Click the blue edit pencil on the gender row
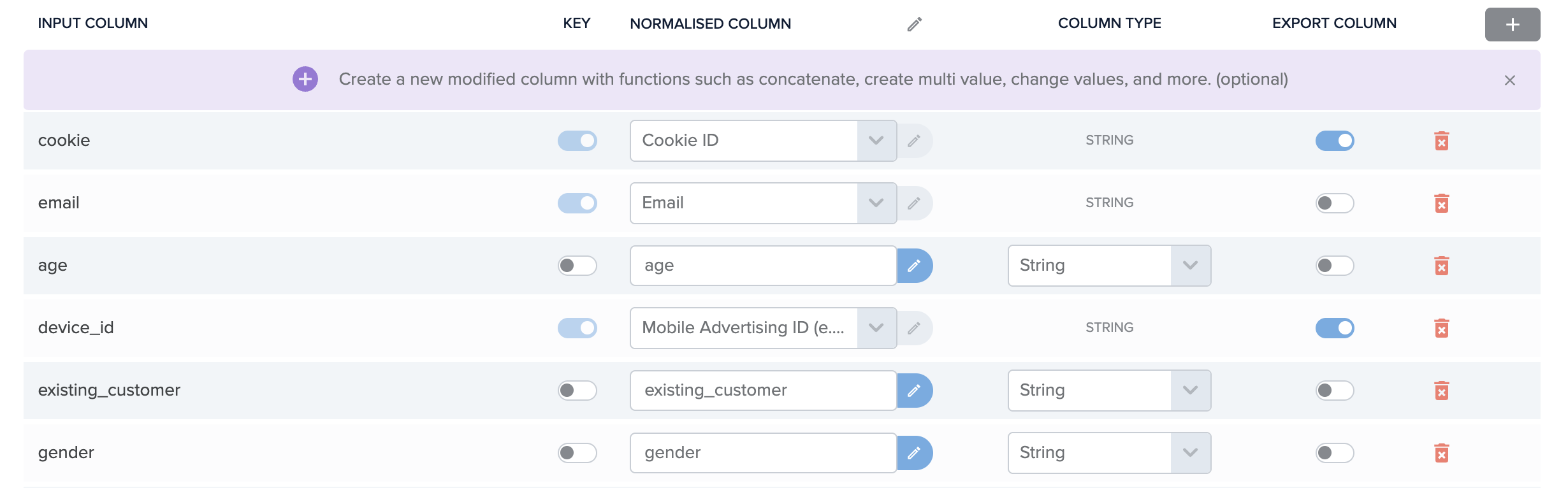Image resolution: width=1568 pixels, height=488 pixels. coord(916,452)
